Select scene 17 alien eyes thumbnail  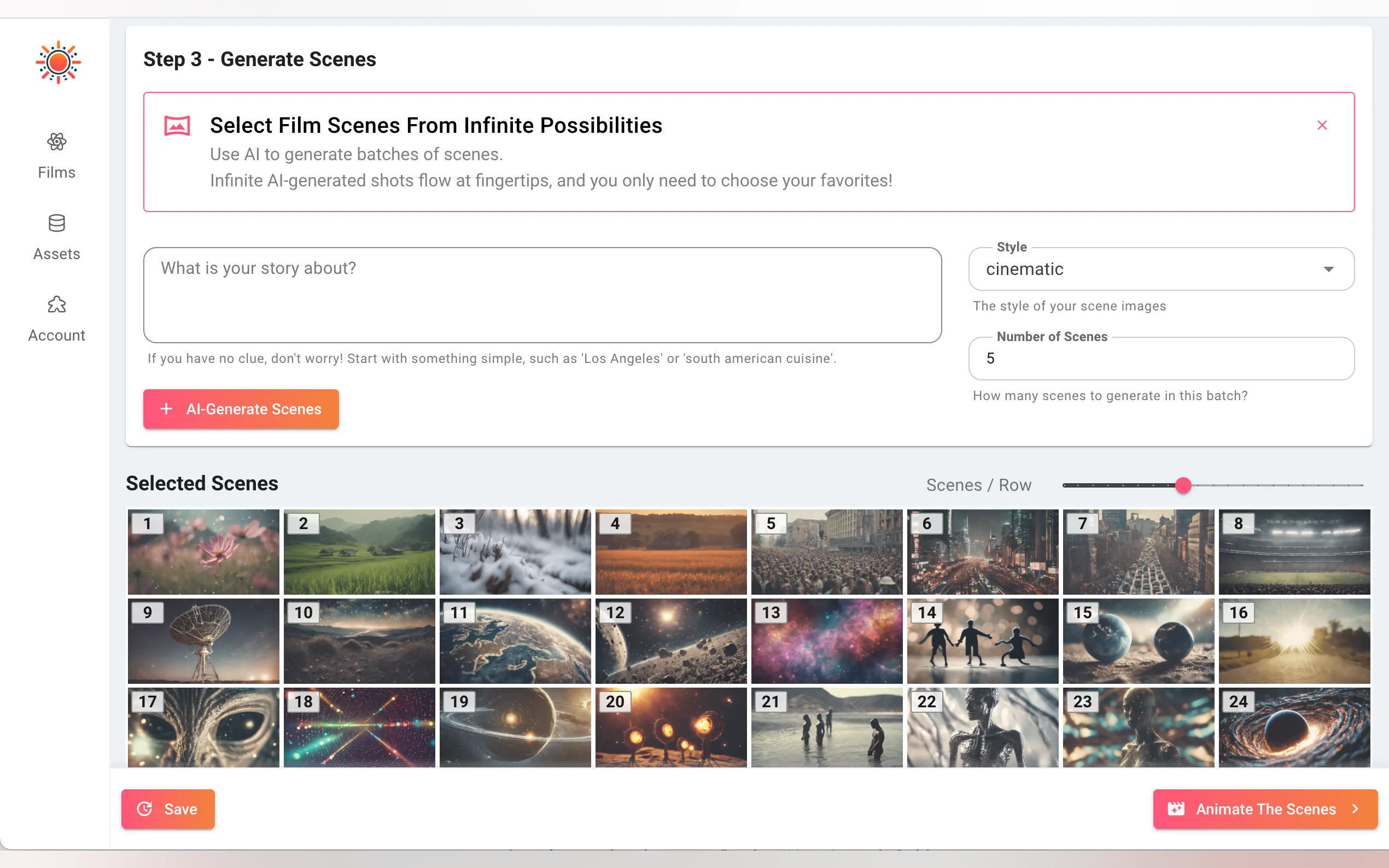(x=203, y=728)
